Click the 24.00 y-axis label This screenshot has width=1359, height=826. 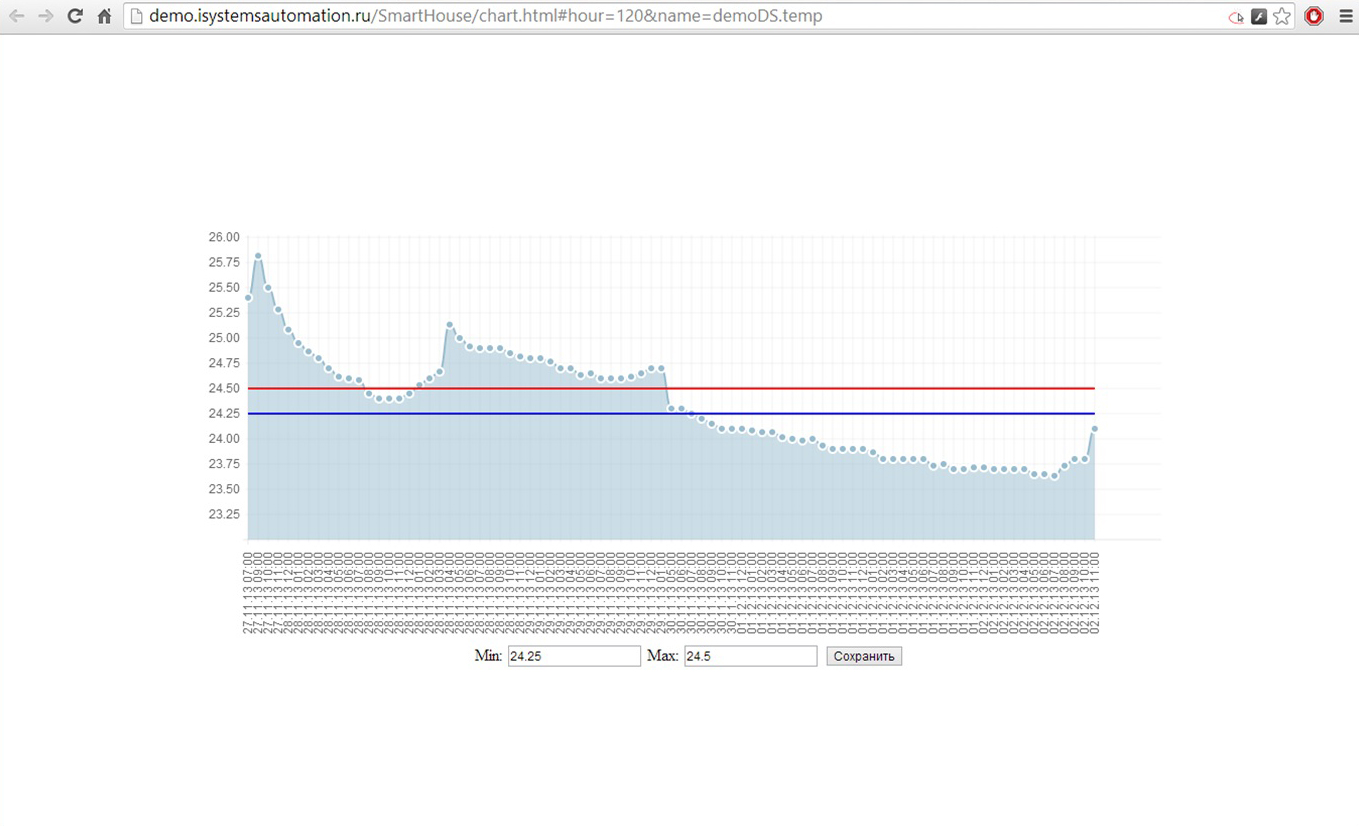tap(224, 439)
